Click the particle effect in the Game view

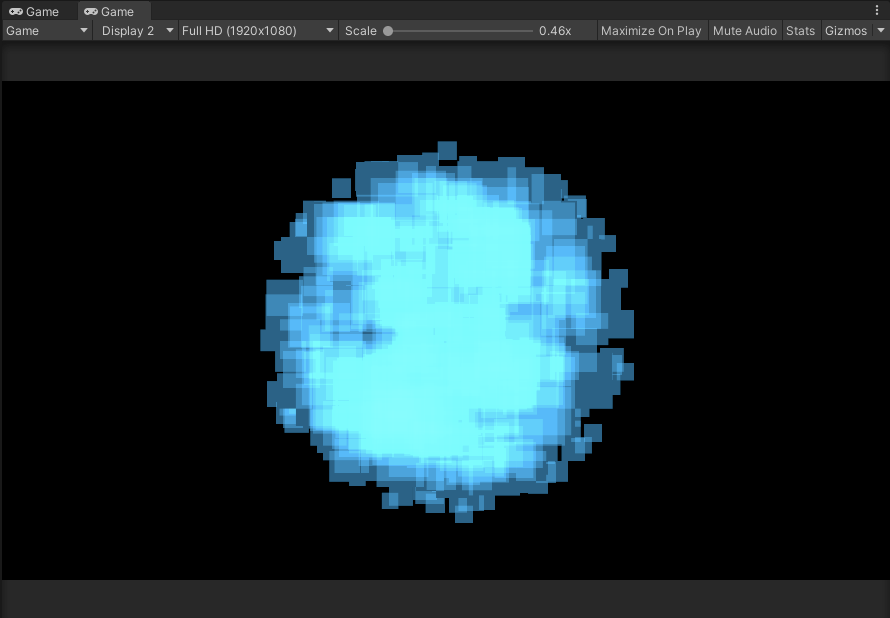[x=447, y=330]
